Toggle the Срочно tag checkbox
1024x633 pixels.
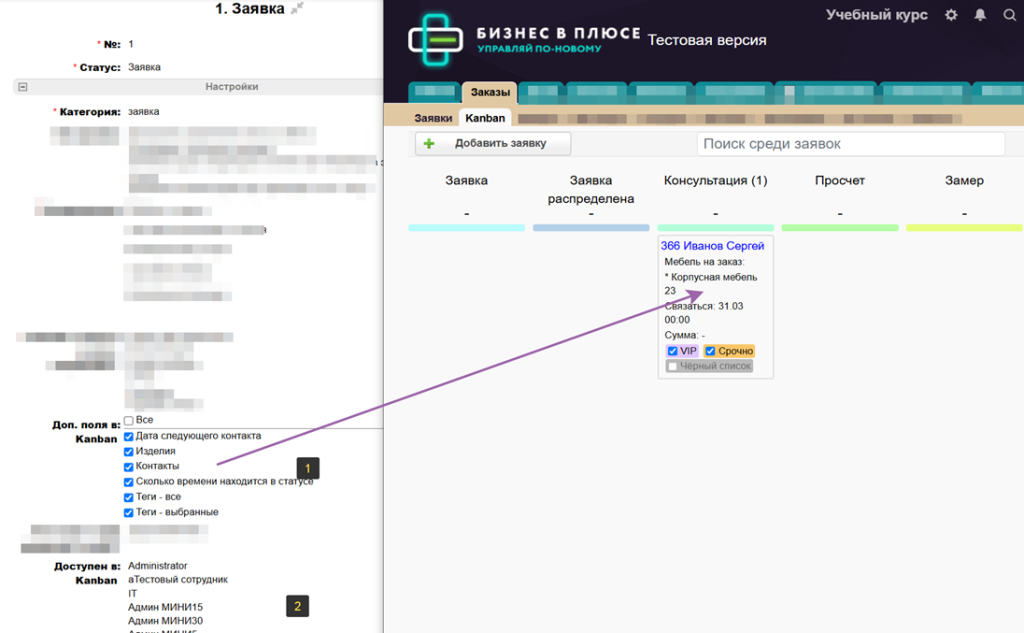[709, 351]
